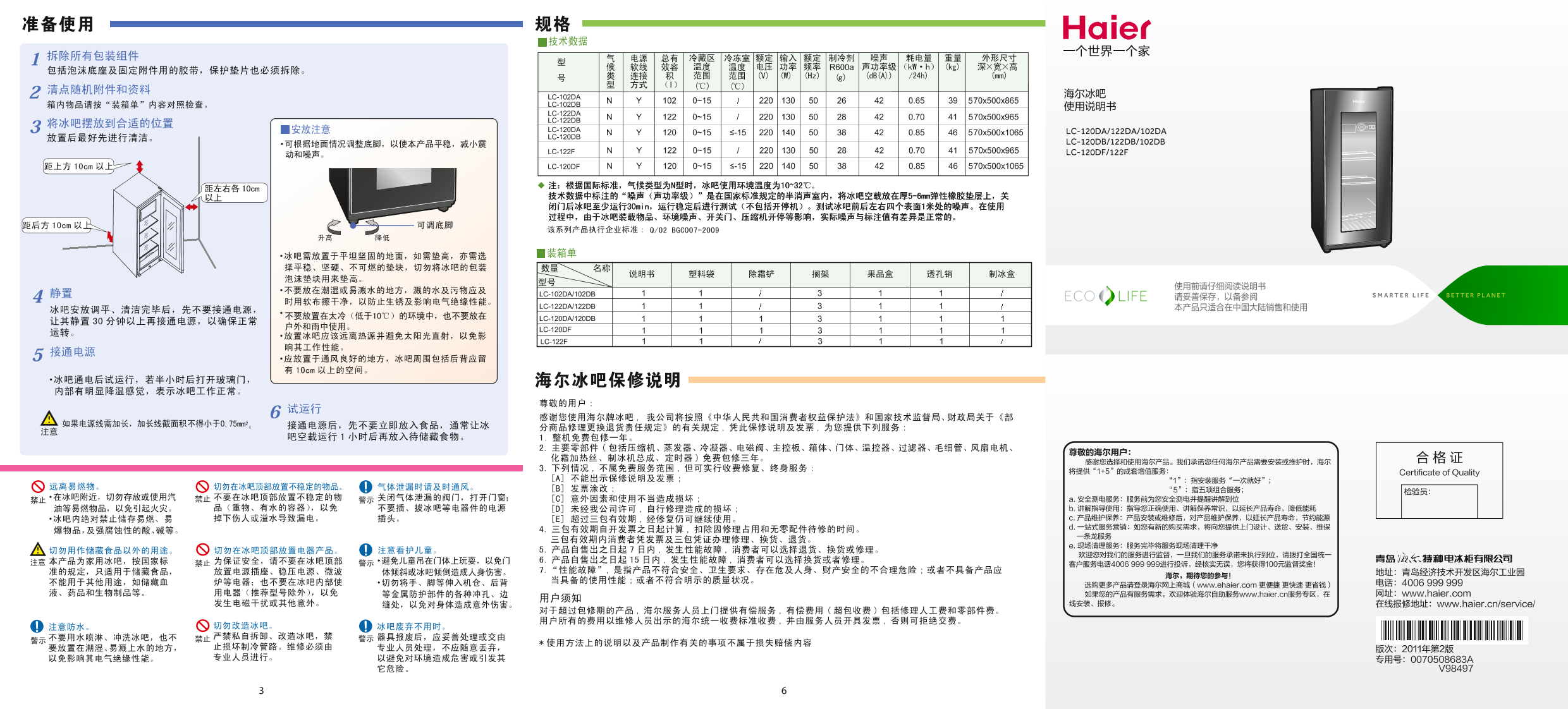Click the 接通电源 step title

coord(72,352)
